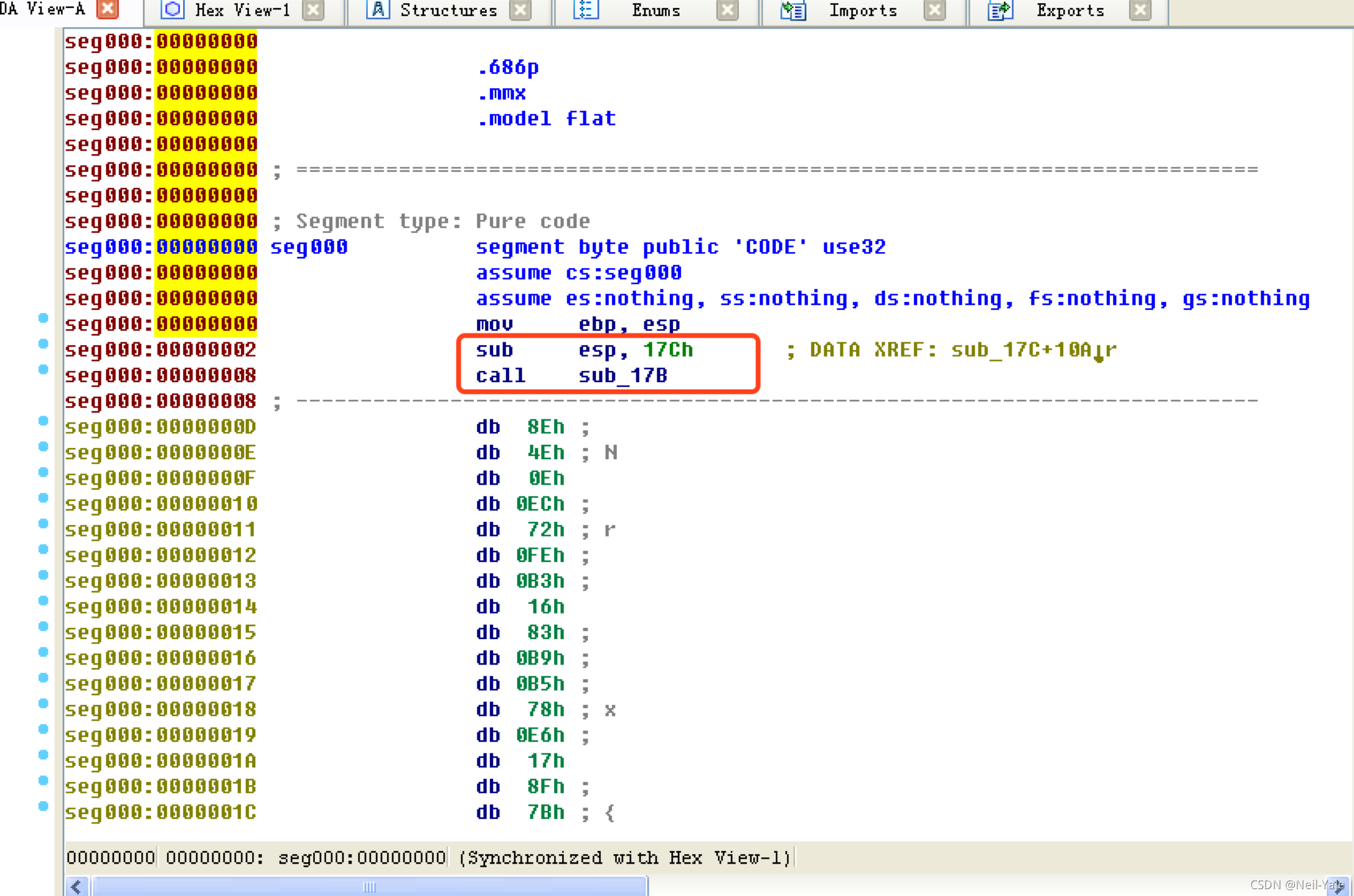Jump to sub_17B call target
Viewport: 1354px width, 896px height.
(623, 376)
